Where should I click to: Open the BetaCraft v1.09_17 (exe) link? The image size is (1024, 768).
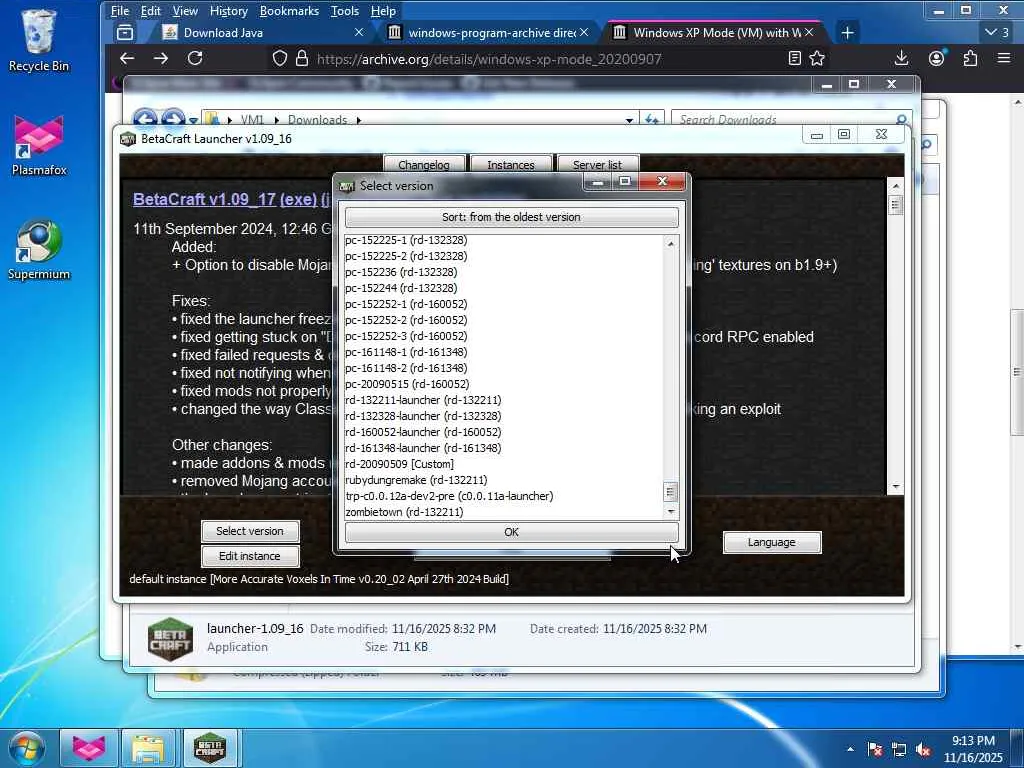point(225,199)
